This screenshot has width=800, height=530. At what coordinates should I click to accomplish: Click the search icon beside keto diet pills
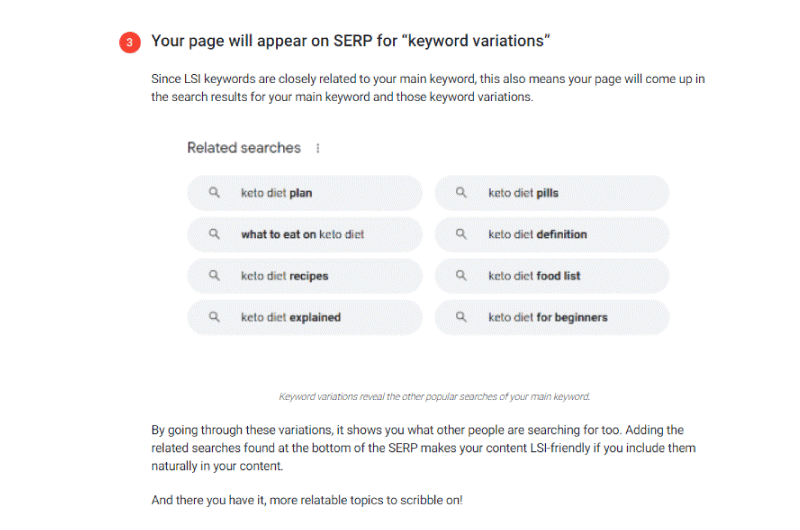click(461, 192)
